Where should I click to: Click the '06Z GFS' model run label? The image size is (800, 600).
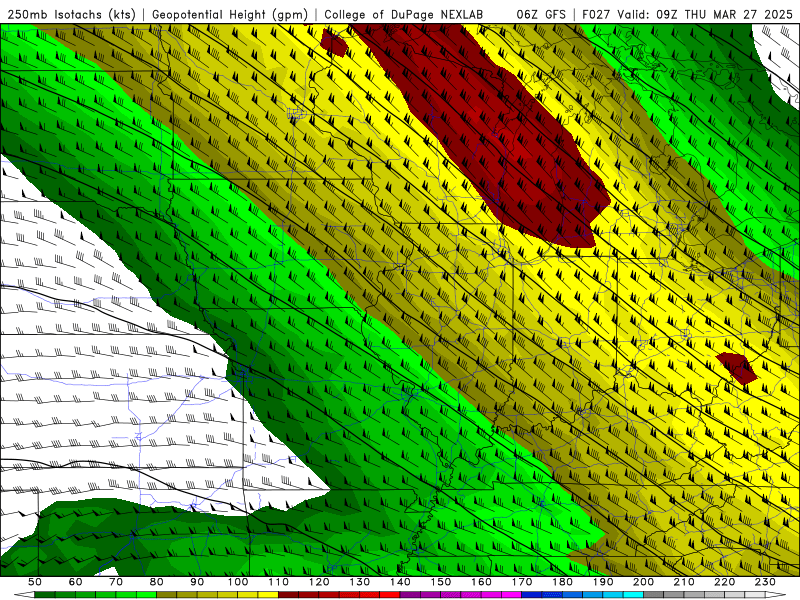541,14
